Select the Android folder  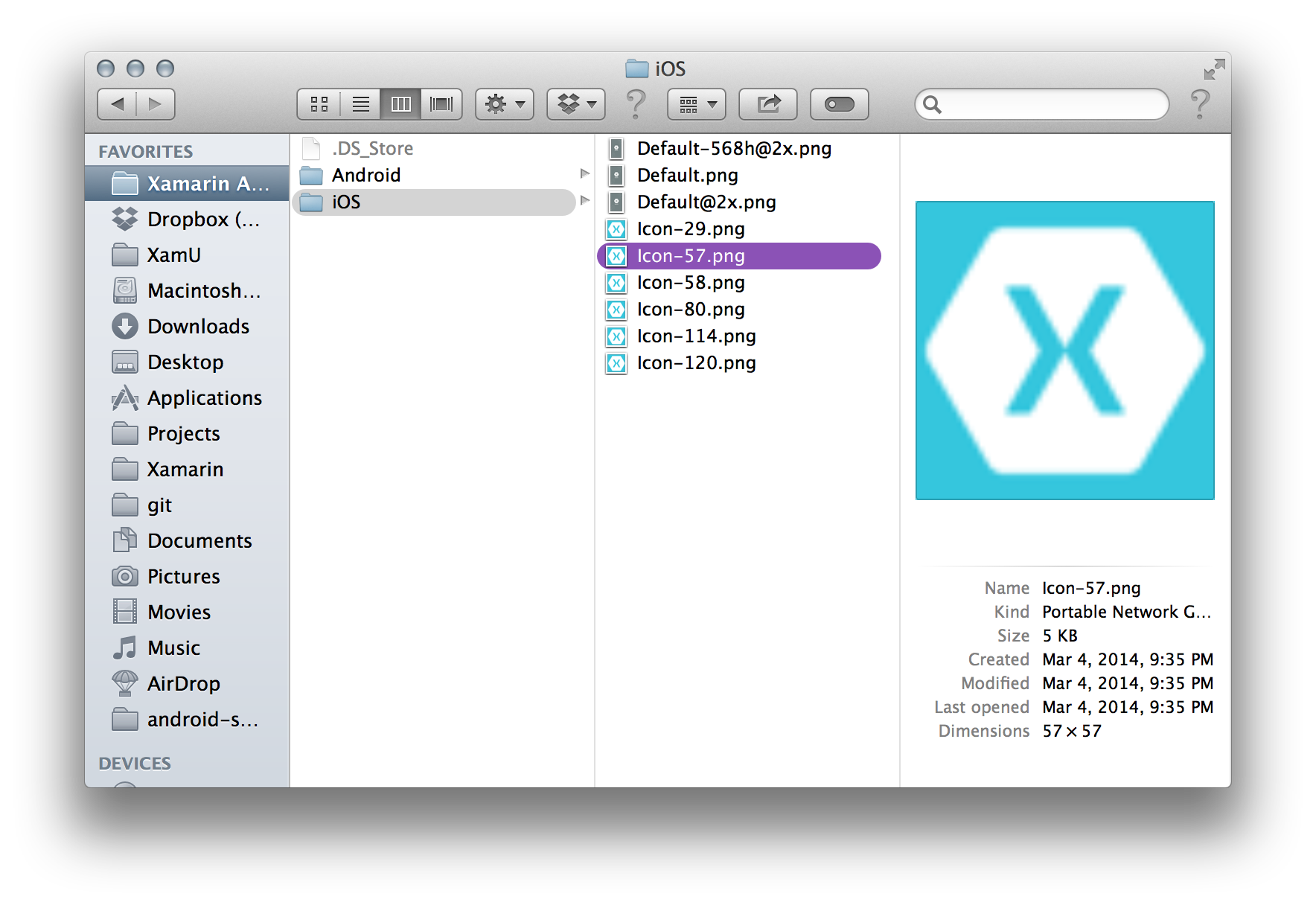[x=366, y=176]
